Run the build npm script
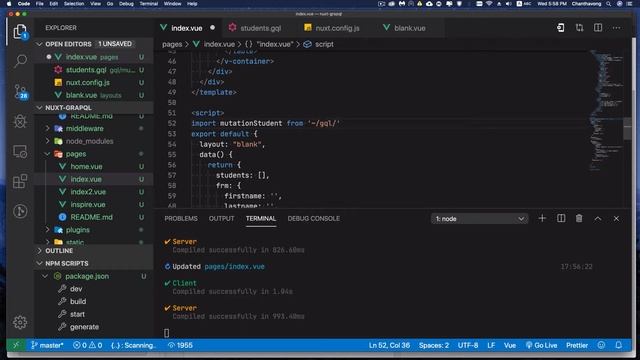The image size is (640, 360). pos(78,302)
